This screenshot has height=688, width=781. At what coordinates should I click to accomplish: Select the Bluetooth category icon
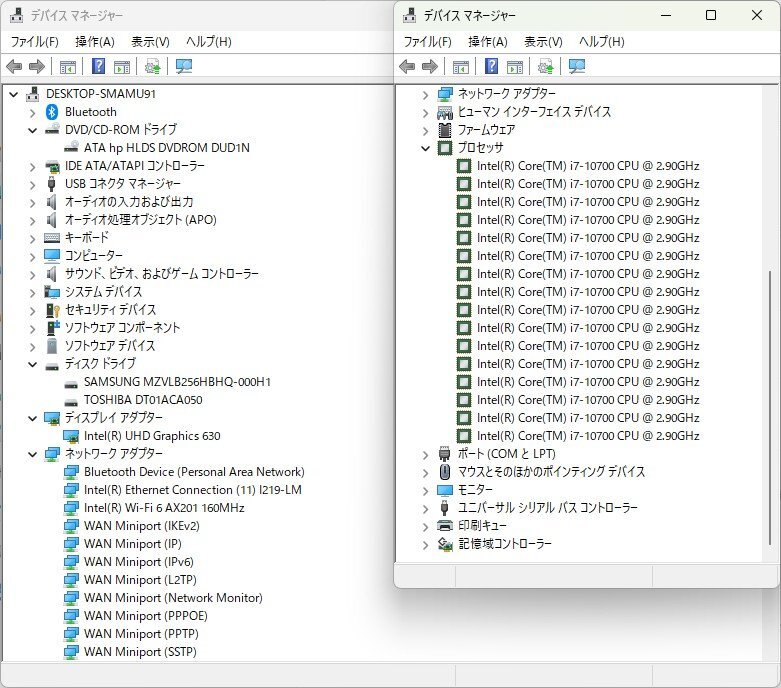(53, 112)
